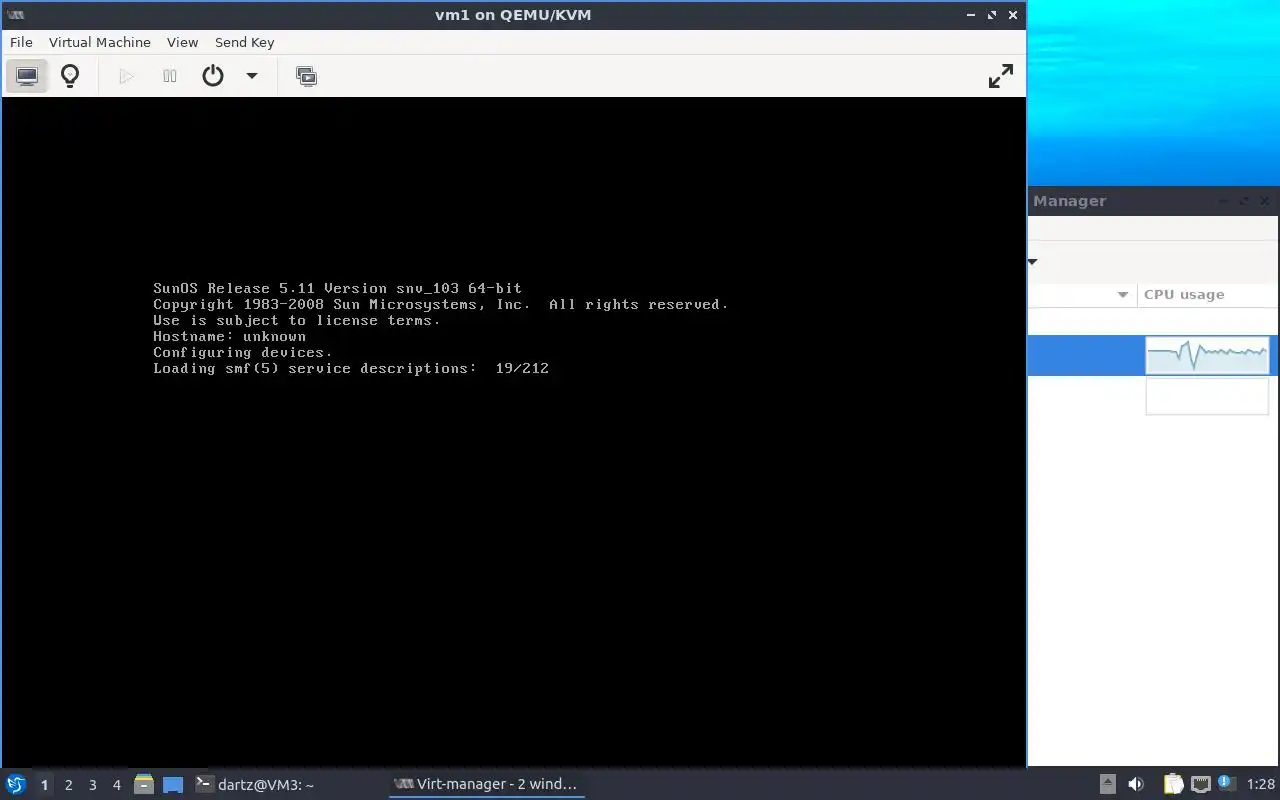Click the Manager window title bar

[1154, 201]
